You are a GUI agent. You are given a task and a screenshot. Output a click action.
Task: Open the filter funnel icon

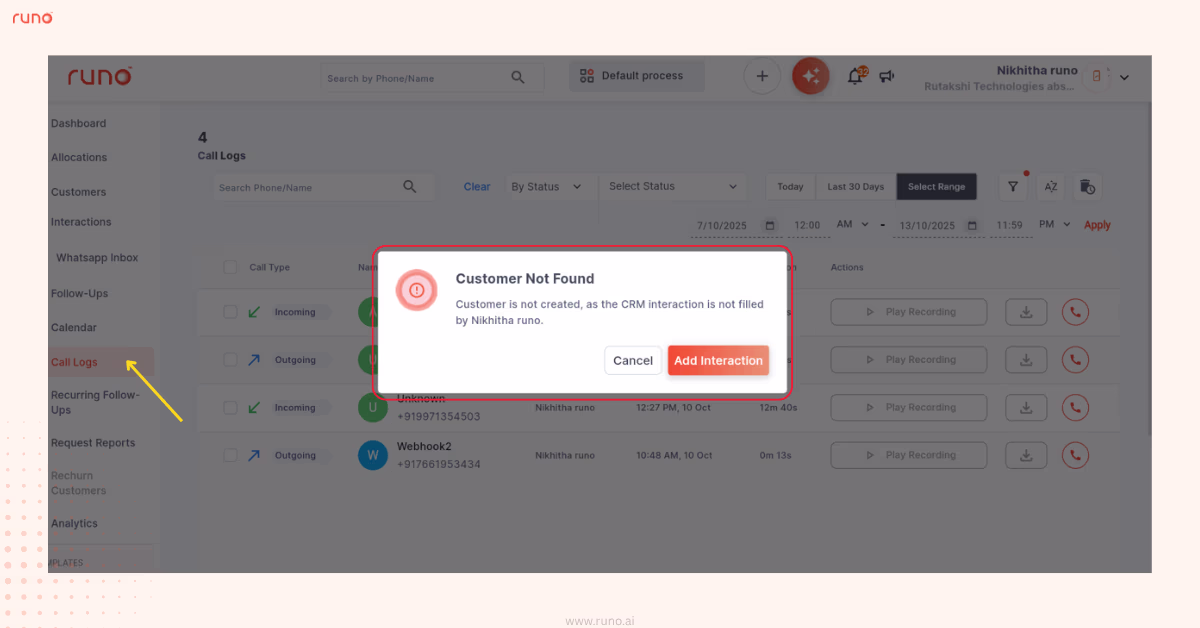click(x=1013, y=186)
